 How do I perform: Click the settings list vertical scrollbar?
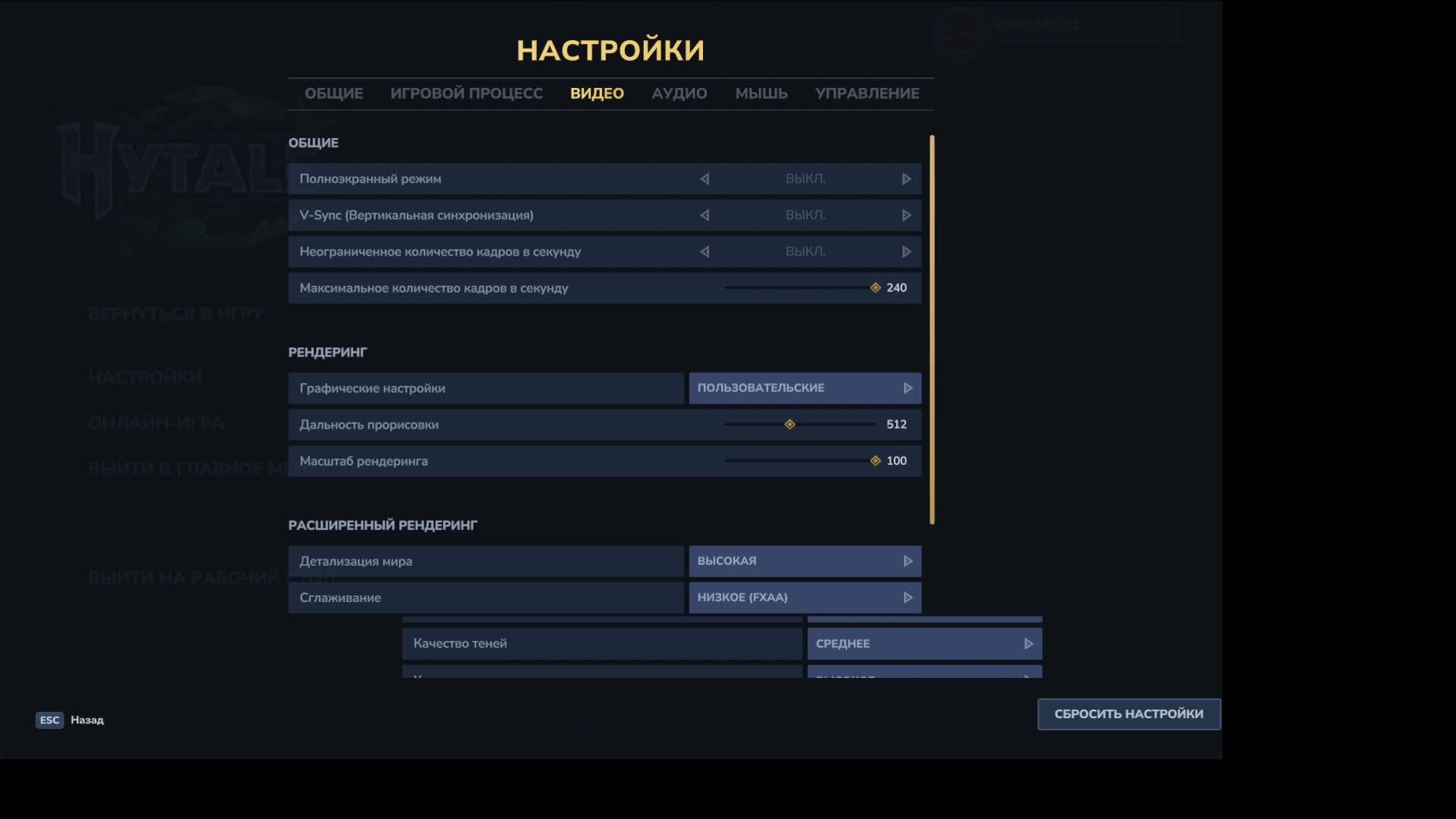[x=932, y=330]
